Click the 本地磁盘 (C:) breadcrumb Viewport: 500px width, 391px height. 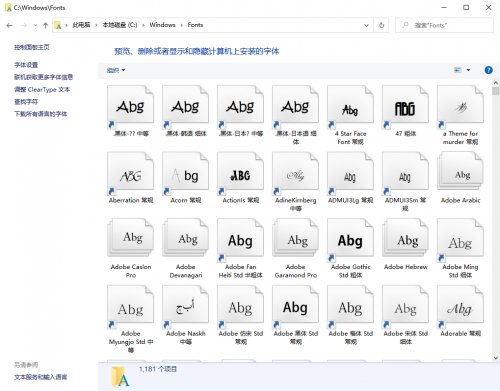[120, 25]
